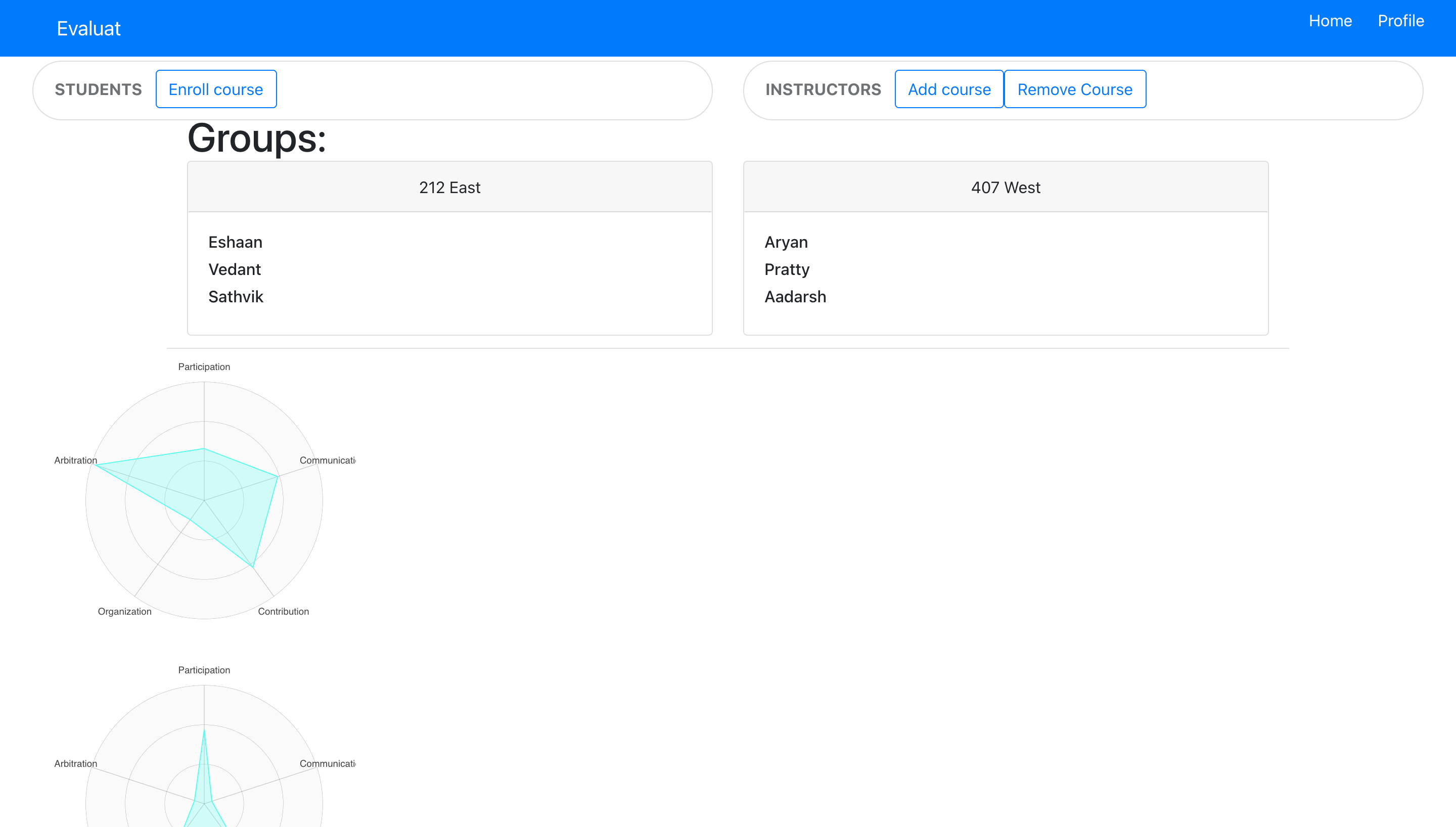This screenshot has height=827, width=1456.
Task: Click Organization label on first radar chart
Action: [x=124, y=611]
